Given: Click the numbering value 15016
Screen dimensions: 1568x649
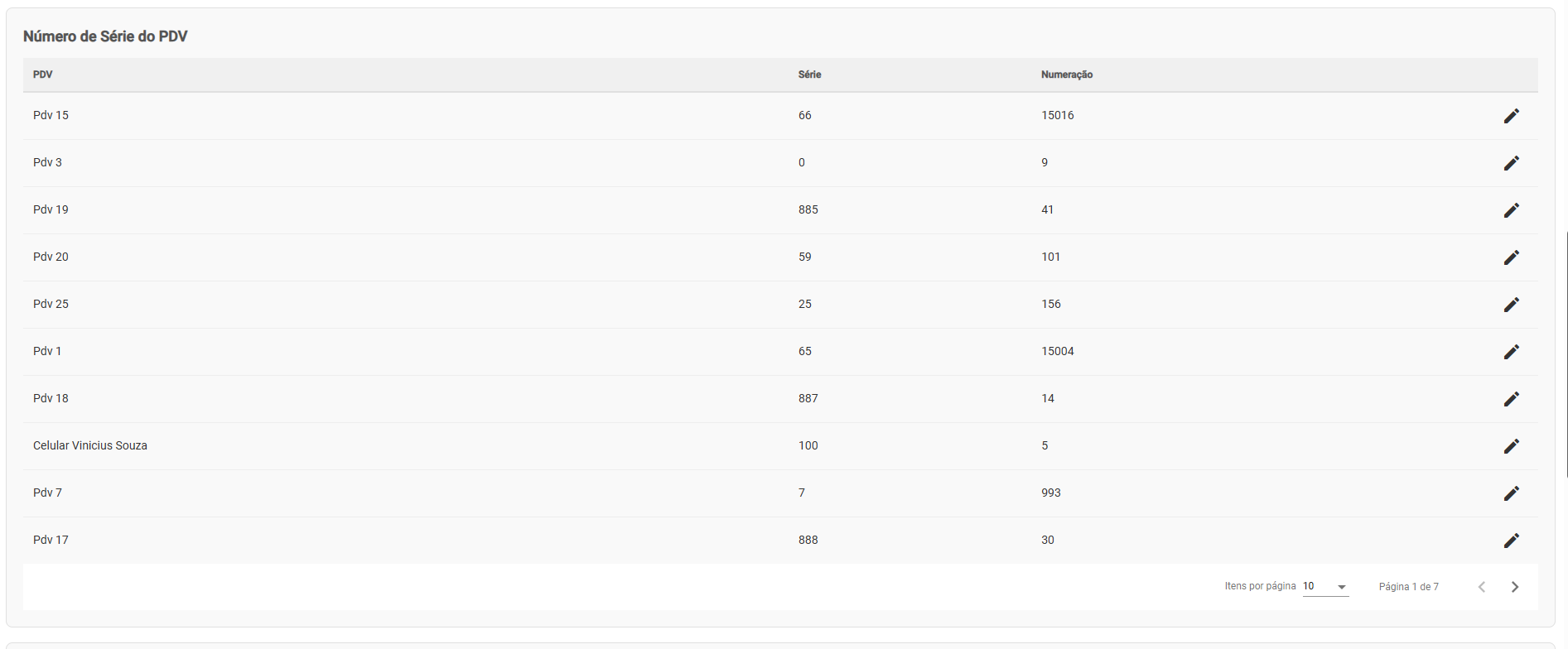Looking at the screenshot, I should (x=1058, y=115).
